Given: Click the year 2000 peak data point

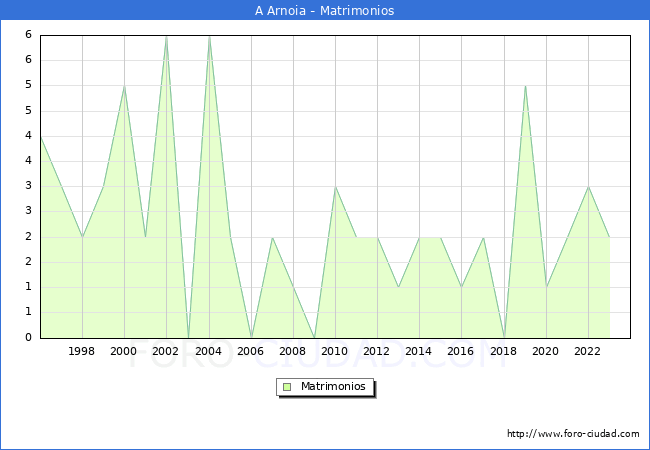Looking at the screenshot, I should click(124, 86).
